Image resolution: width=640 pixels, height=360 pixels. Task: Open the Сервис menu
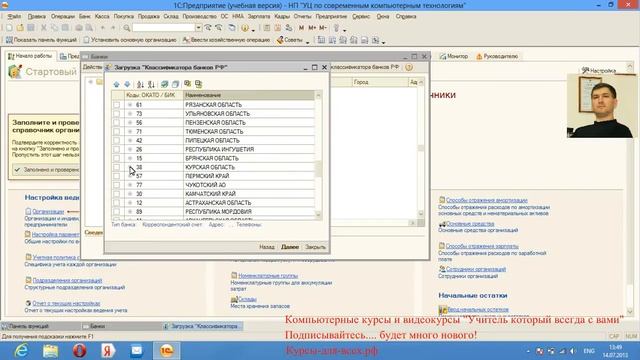pyautogui.click(x=361, y=17)
